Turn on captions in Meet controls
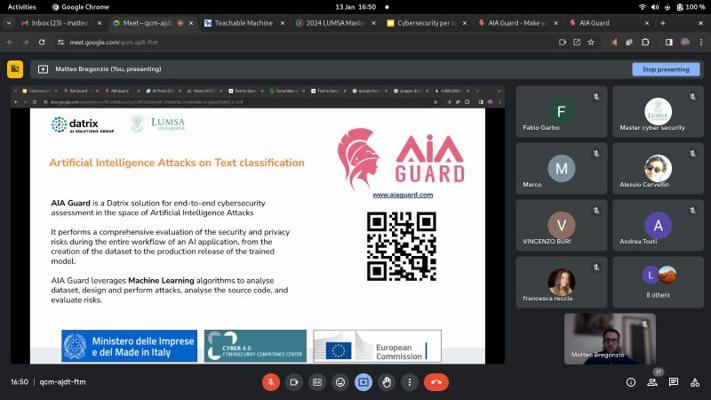711x400 pixels. point(317,382)
